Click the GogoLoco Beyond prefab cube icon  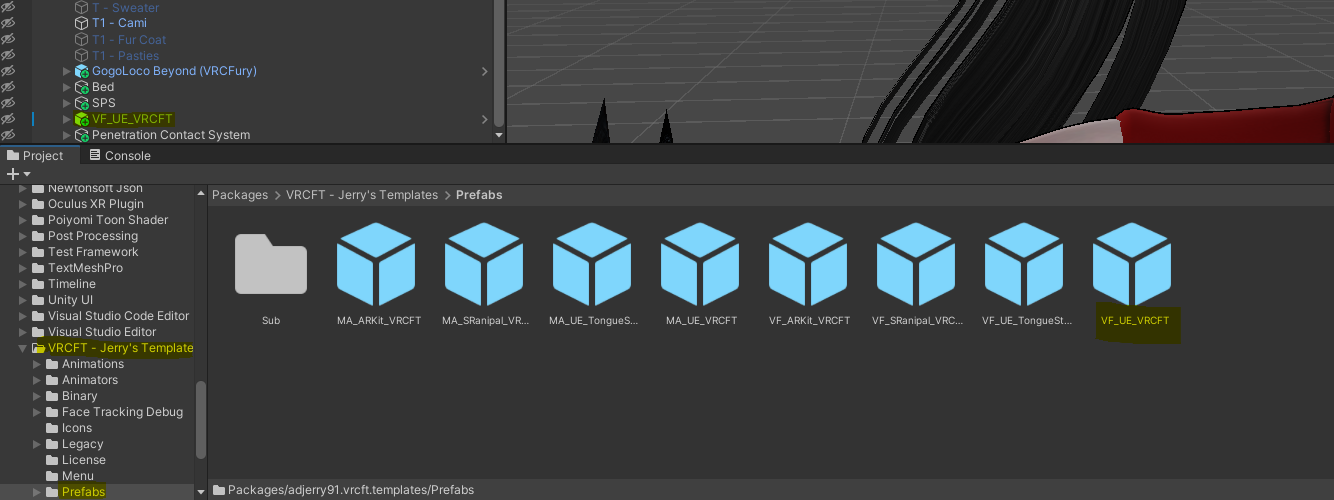(82, 71)
